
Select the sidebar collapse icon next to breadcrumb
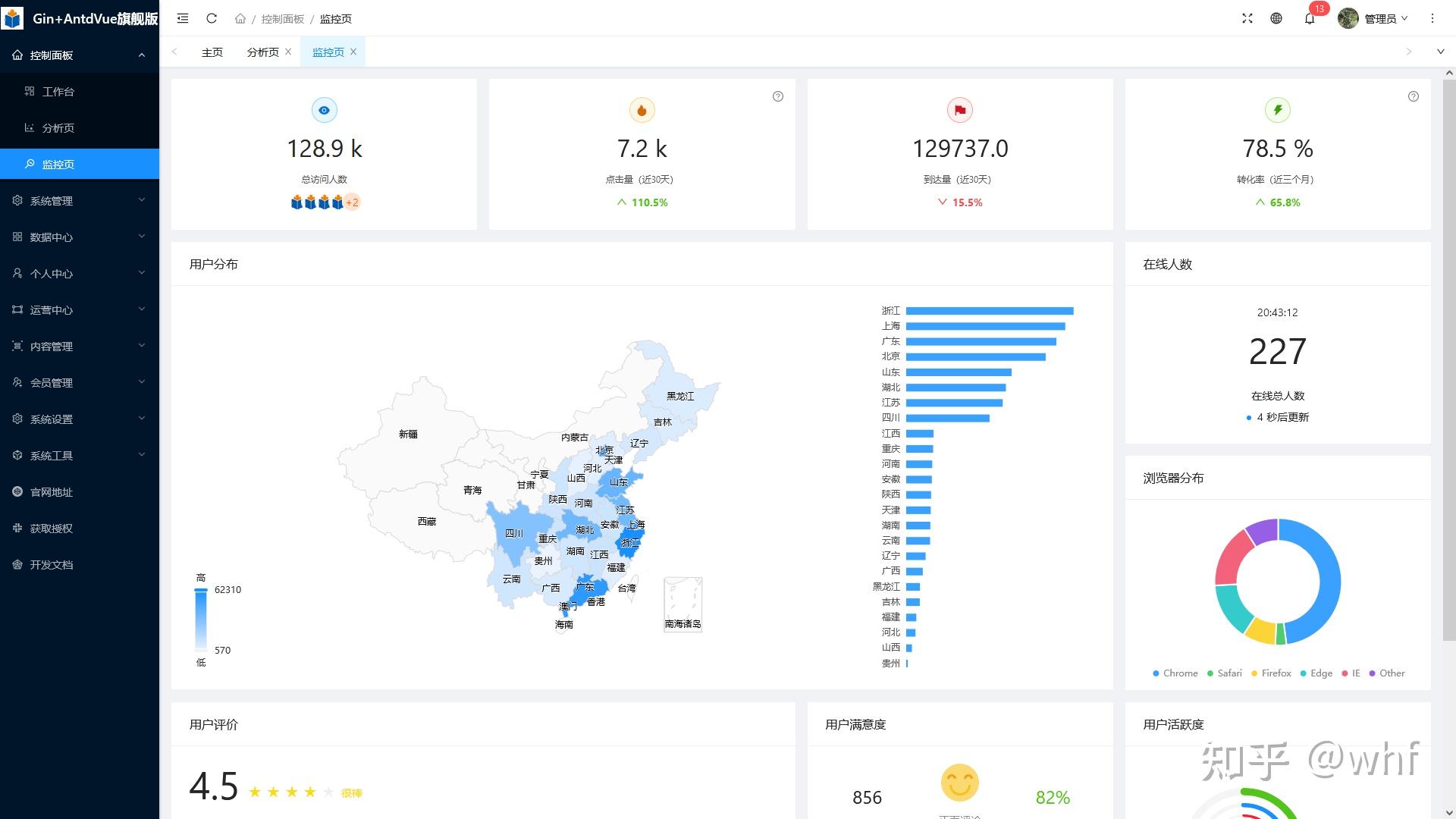(x=182, y=18)
